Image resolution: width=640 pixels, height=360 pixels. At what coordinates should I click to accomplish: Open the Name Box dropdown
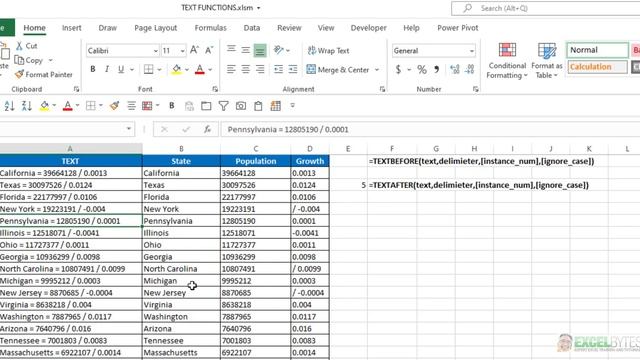coord(129,129)
